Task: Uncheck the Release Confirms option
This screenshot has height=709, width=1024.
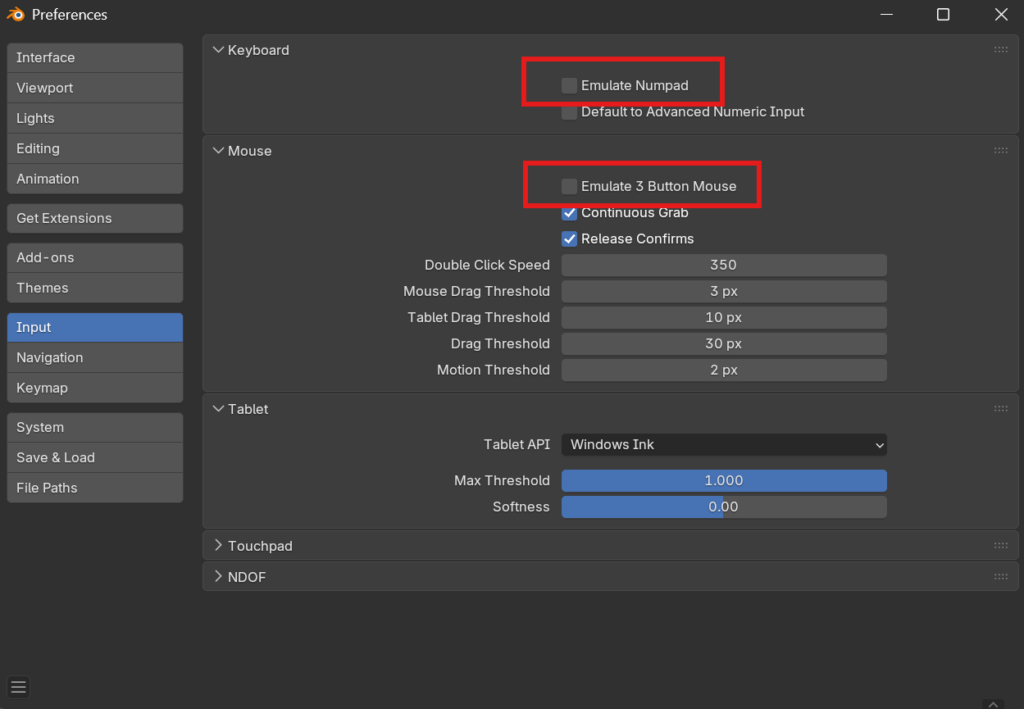Action: (569, 239)
